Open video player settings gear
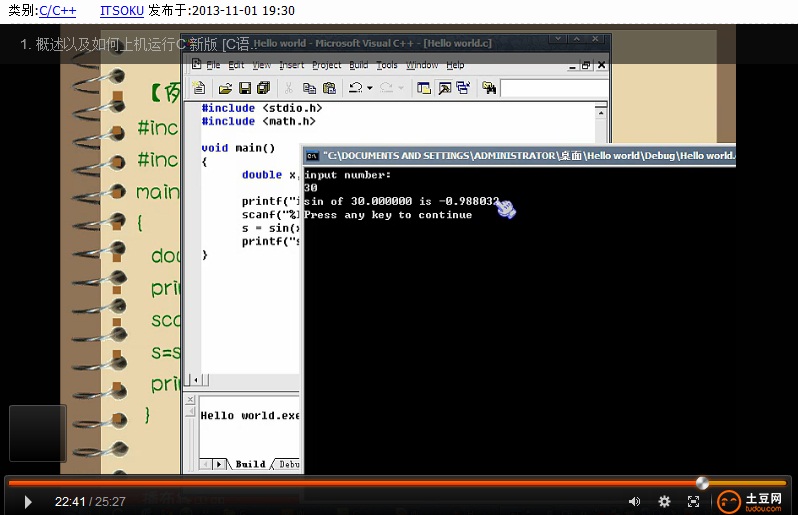 click(x=664, y=501)
